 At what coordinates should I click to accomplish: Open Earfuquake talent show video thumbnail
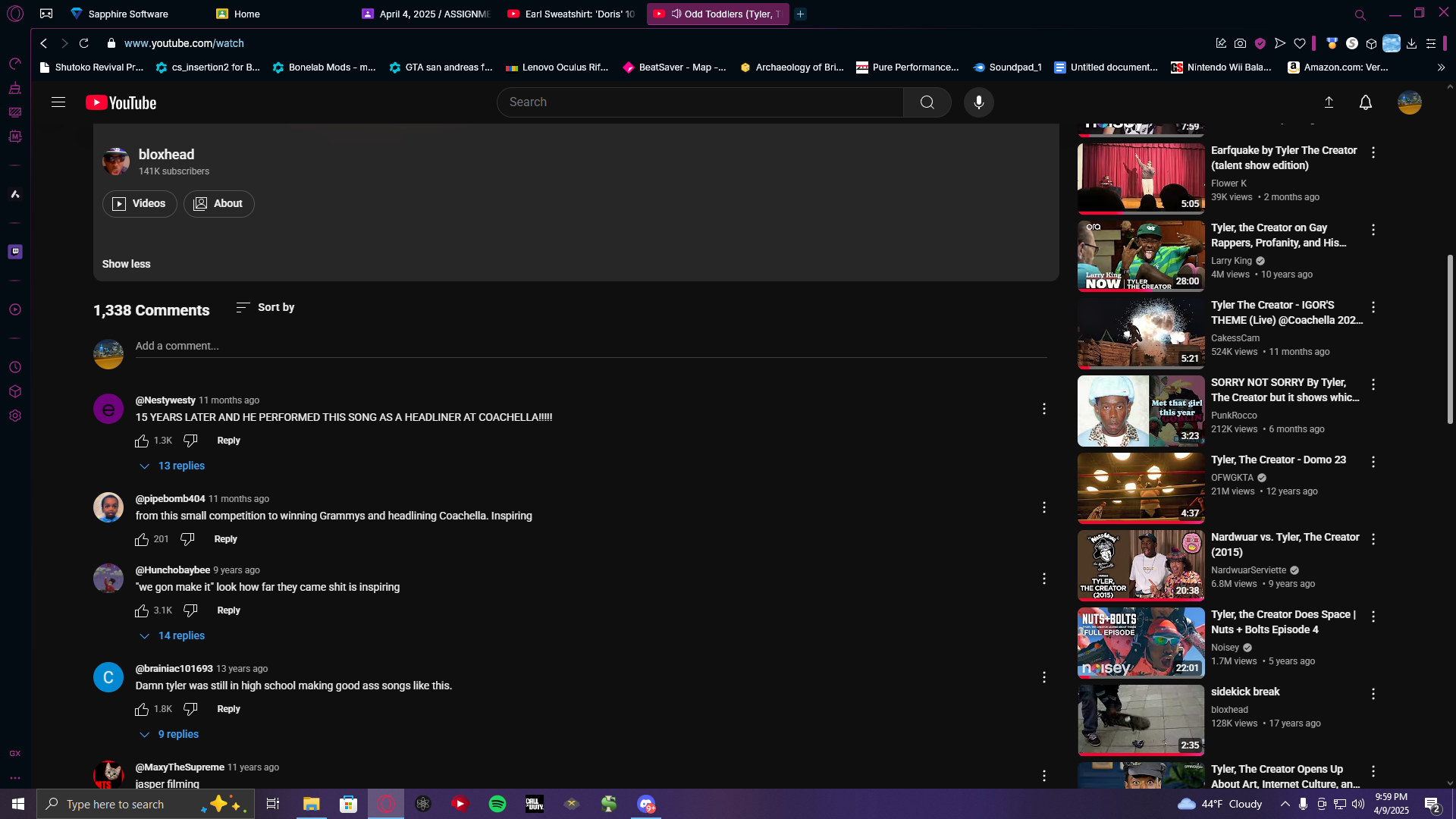[x=1141, y=179]
